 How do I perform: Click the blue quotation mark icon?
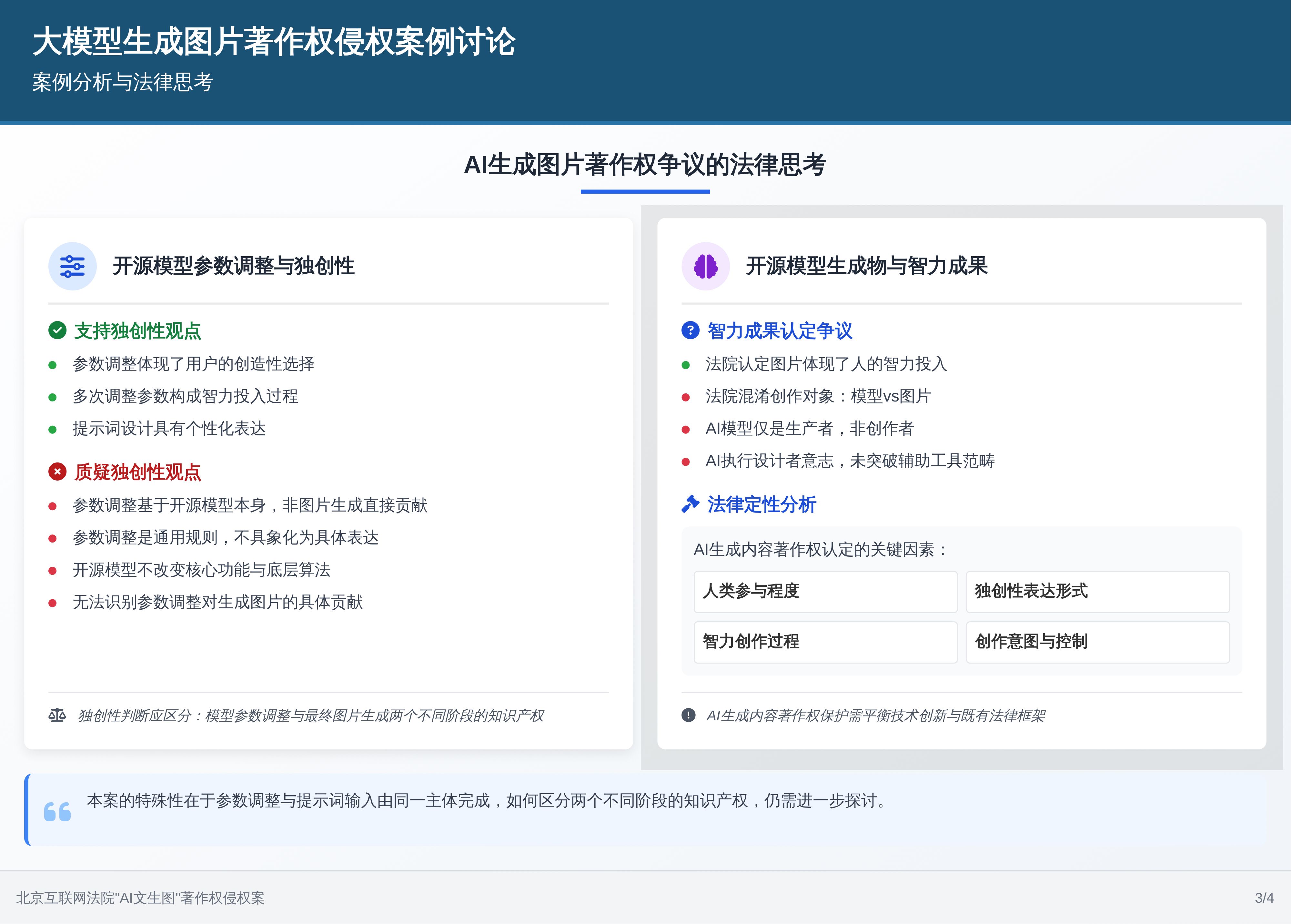tap(57, 811)
